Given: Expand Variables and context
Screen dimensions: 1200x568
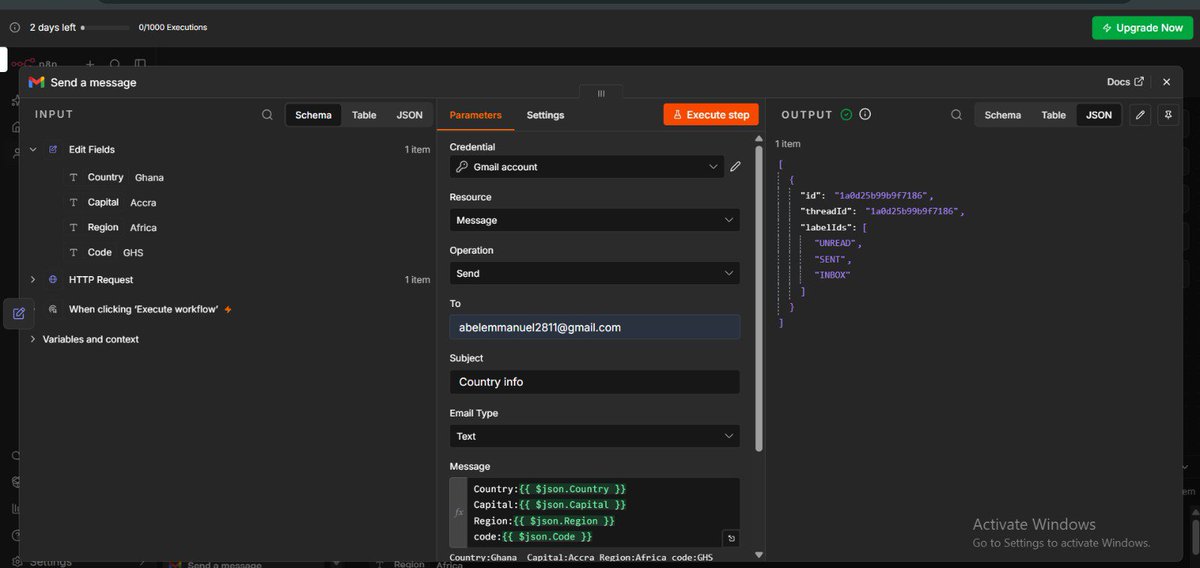Looking at the screenshot, I should (33, 340).
